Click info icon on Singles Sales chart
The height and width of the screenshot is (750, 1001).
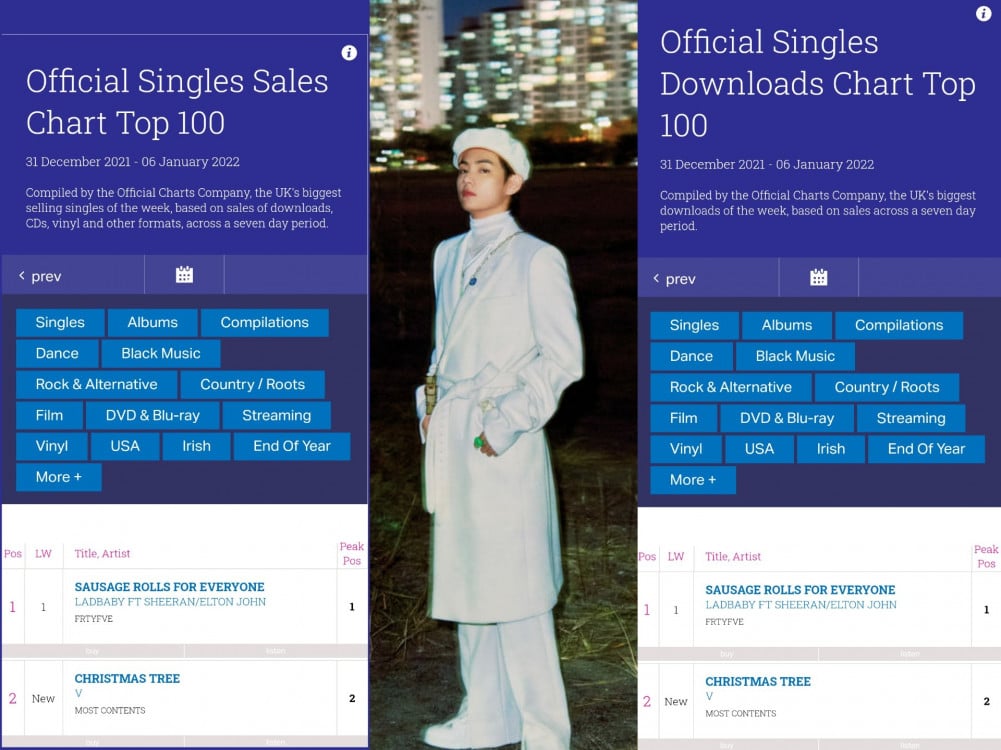349,53
